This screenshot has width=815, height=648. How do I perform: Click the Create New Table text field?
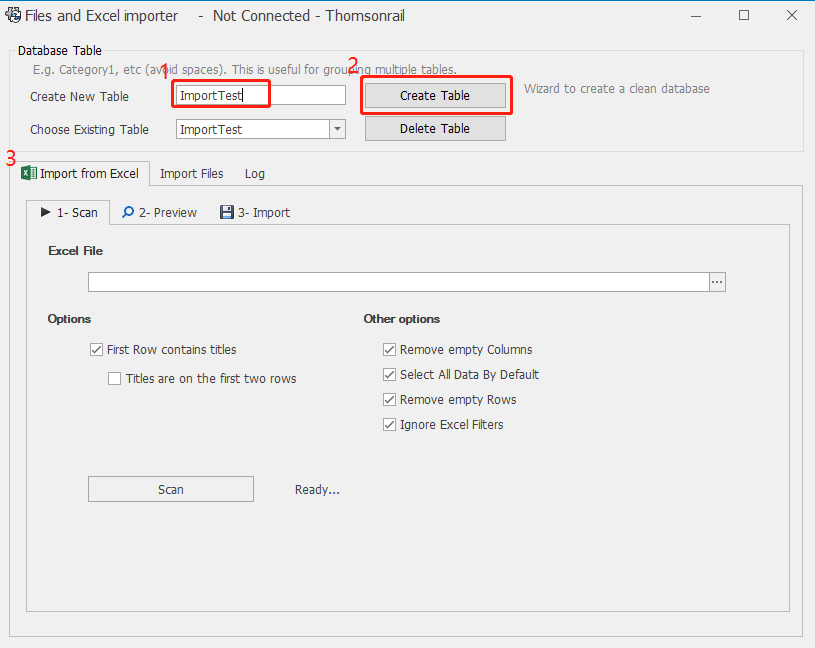(260, 96)
